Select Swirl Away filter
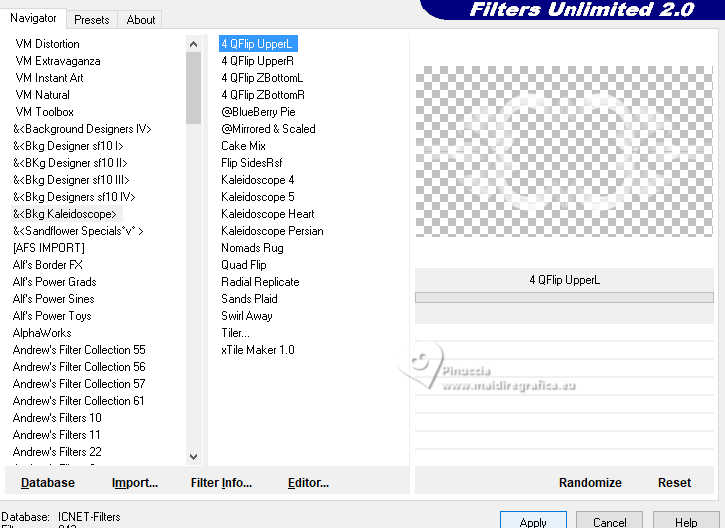Image resolution: width=725 pixels, height=528 pixels. point(247,316)
